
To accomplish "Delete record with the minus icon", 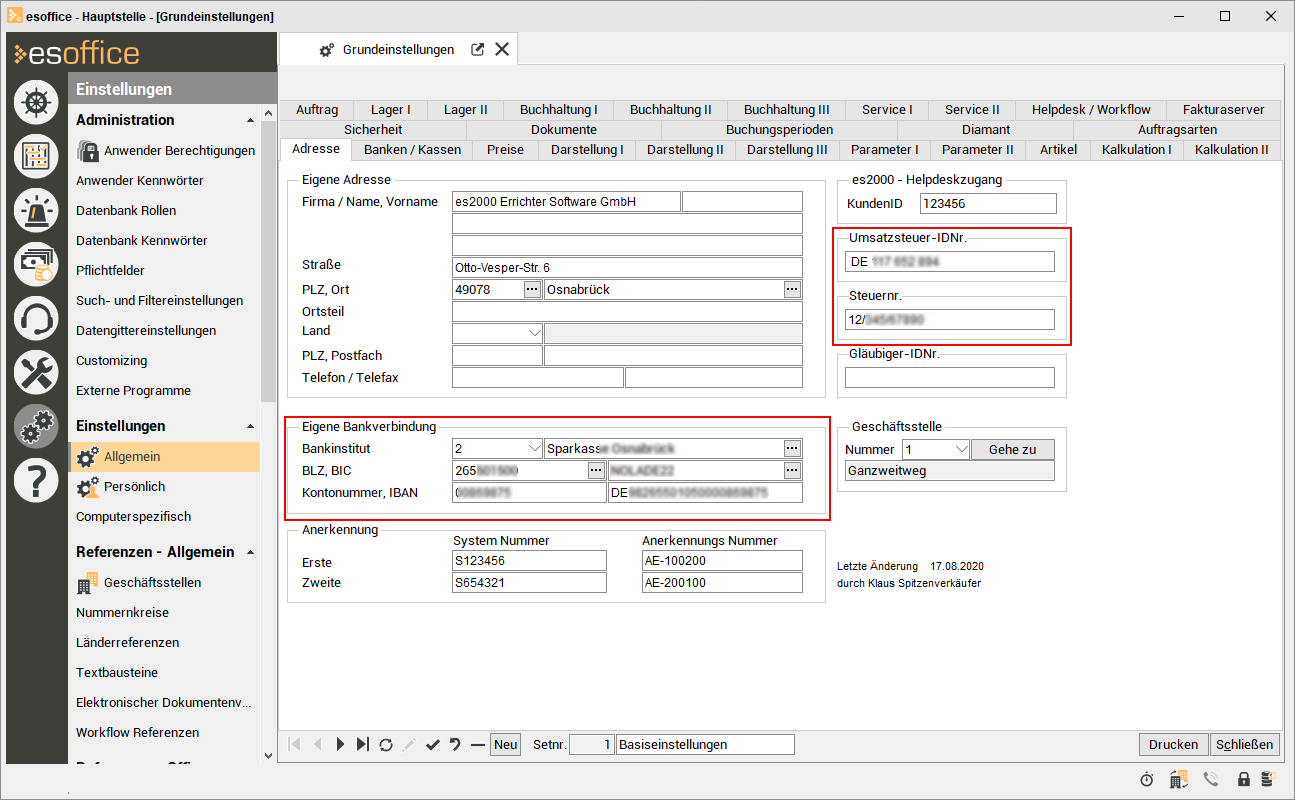I will pos(477,744).
